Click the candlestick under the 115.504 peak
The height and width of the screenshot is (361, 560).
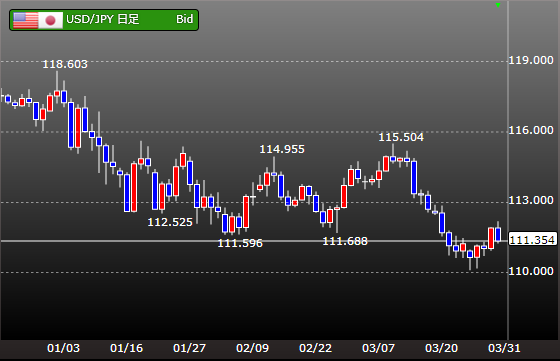coord(393,159)
